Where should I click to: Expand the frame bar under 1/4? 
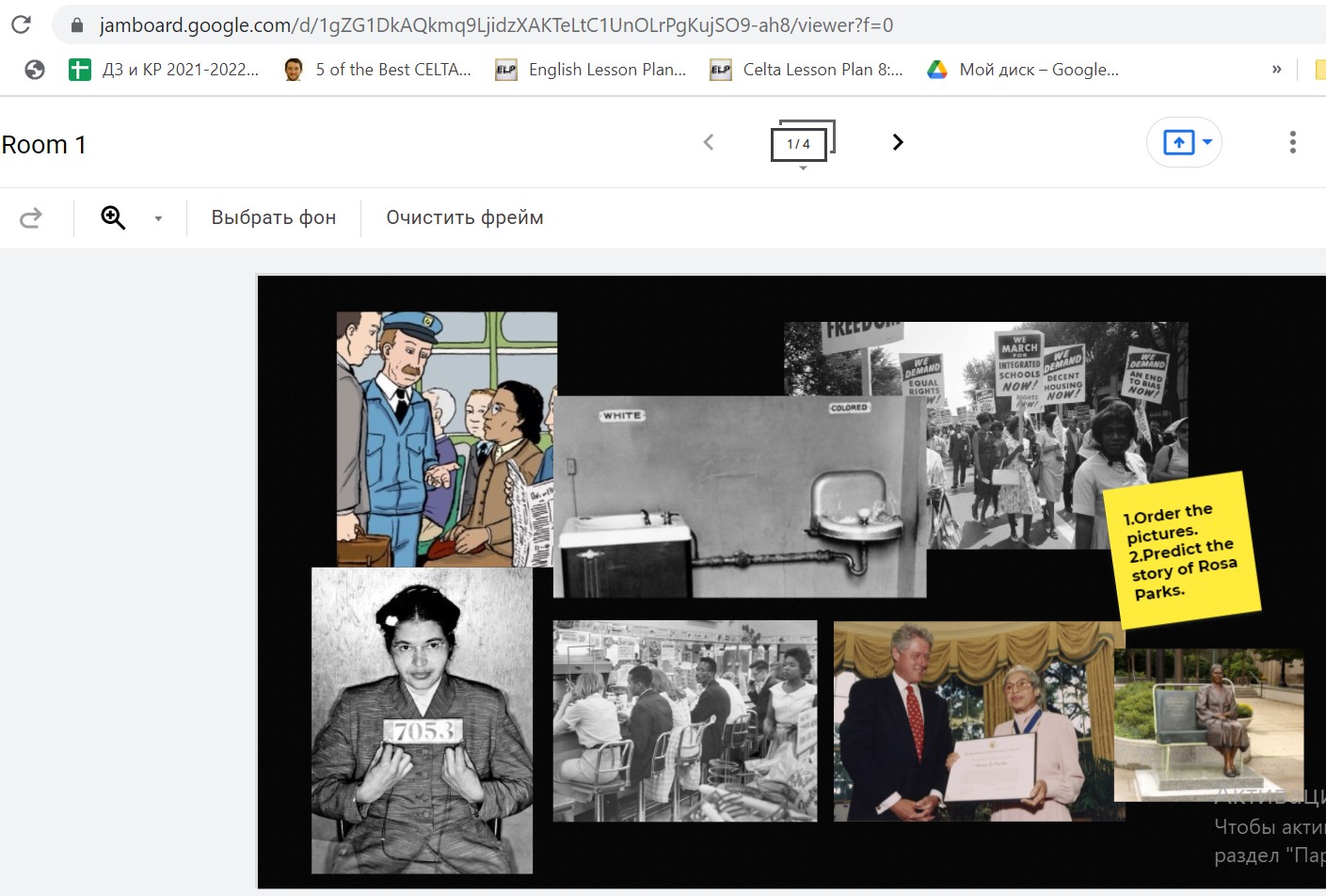click(x=803, y=168)
